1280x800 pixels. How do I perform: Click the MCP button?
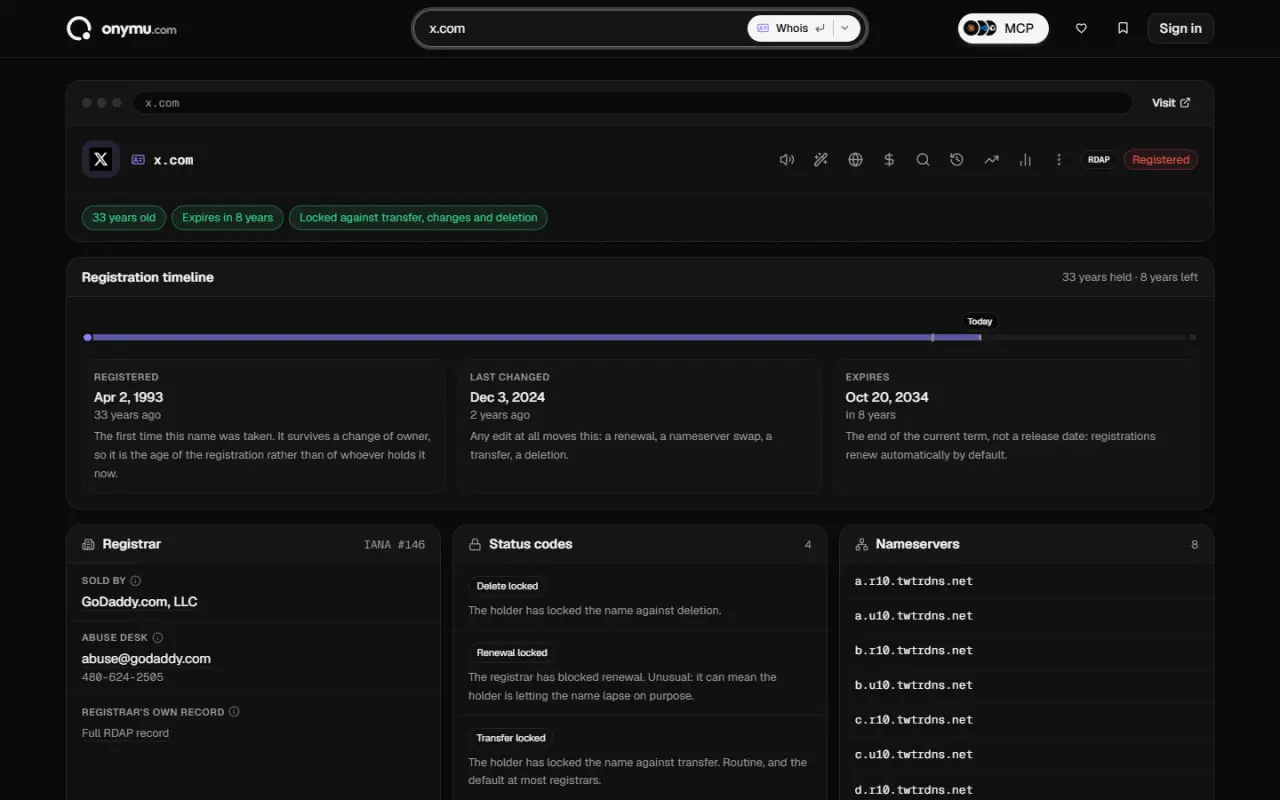1003,29
